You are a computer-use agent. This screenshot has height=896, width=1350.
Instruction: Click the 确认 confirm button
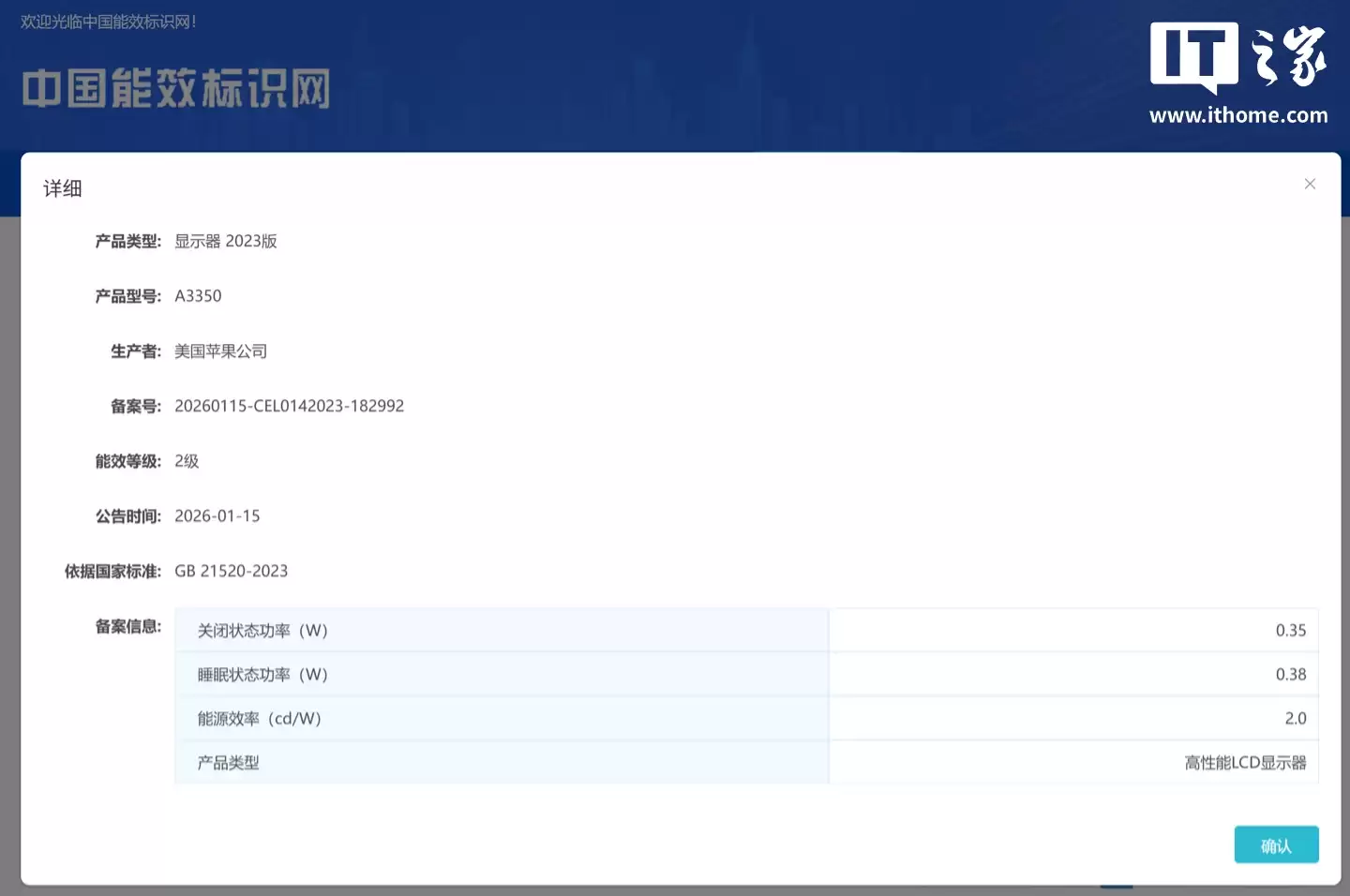[1276, 844]
